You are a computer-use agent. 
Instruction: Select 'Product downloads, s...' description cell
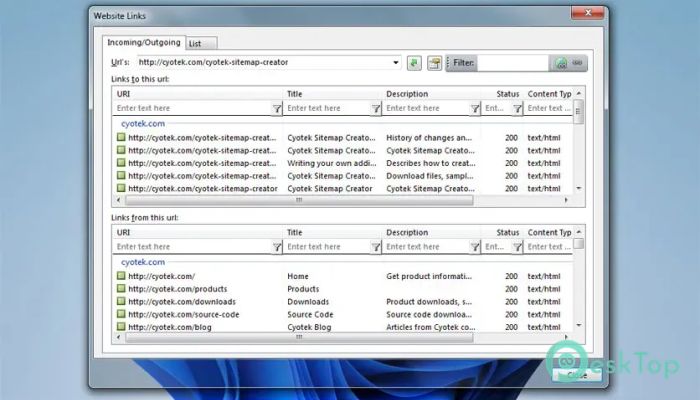[x=429, y=302]
